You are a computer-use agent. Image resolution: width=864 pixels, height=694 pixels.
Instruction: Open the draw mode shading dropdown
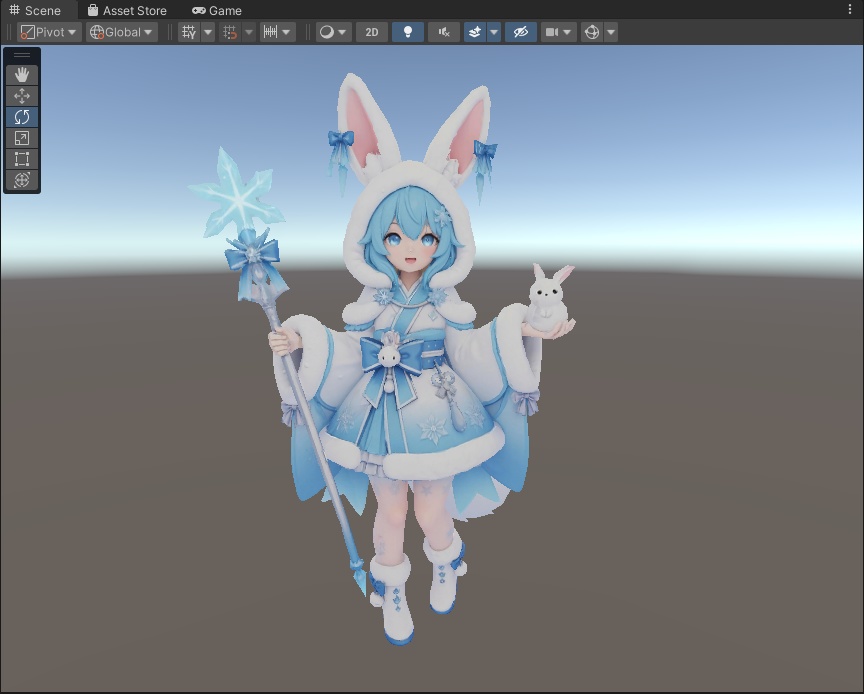[x=333, y=32]
